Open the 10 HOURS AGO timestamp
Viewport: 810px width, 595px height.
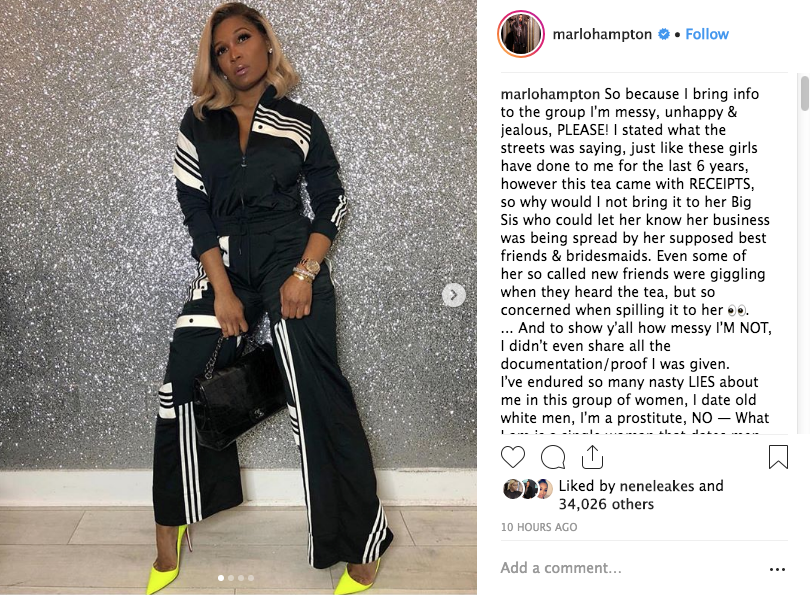(x=539, y=527)
